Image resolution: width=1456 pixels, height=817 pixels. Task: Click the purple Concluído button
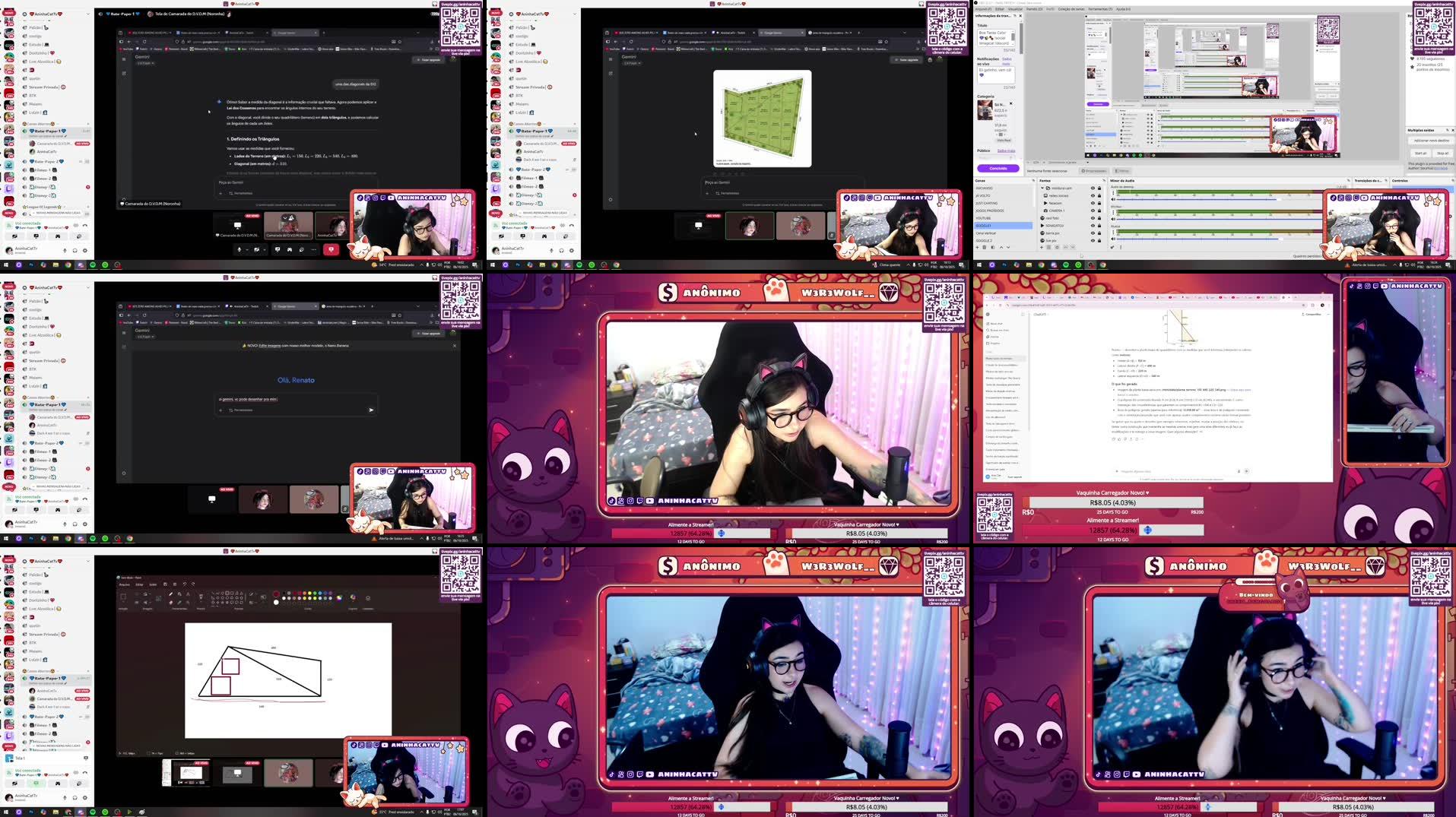(x=998, y=168)
